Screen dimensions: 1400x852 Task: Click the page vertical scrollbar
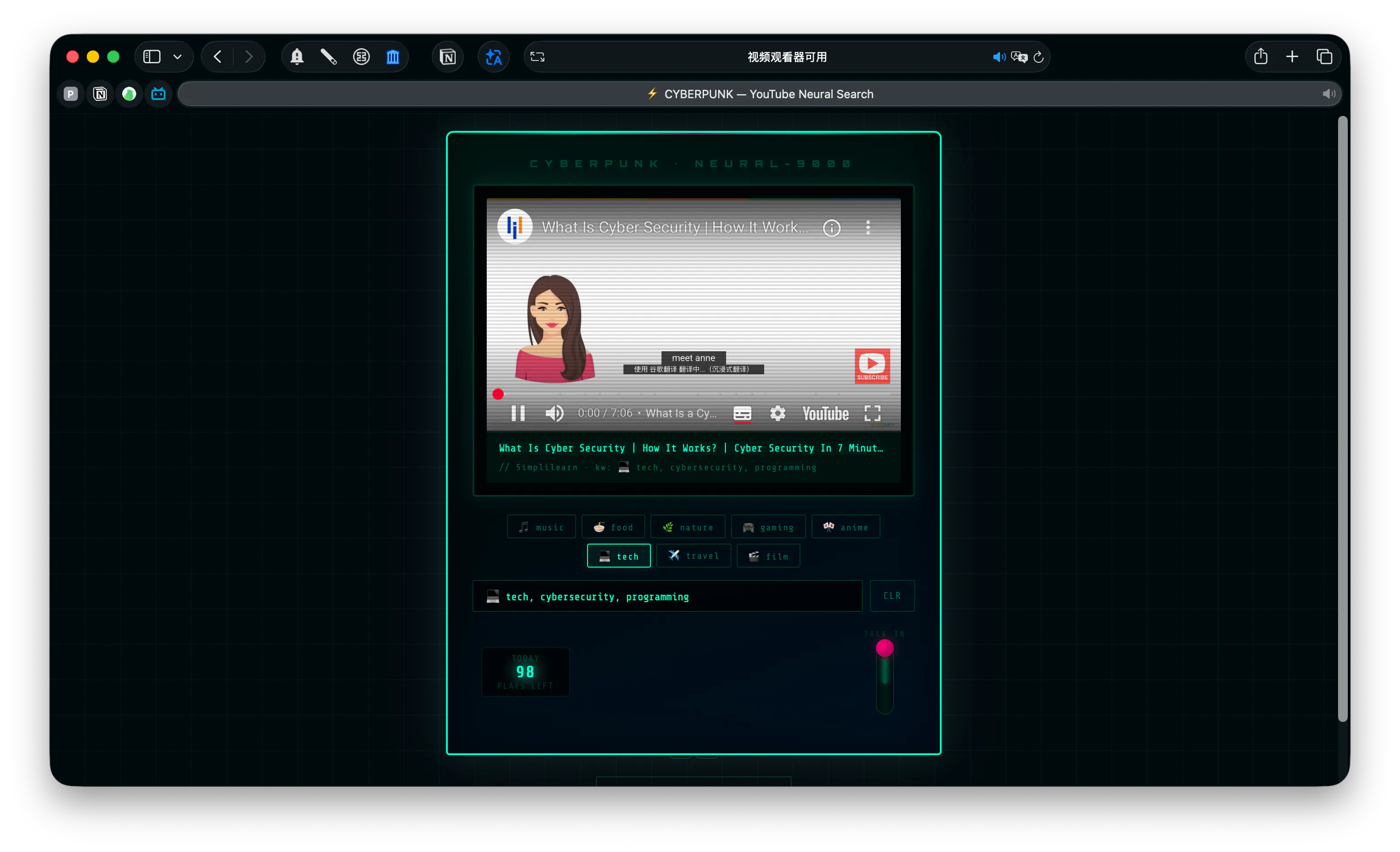(x=1342, y=419)
